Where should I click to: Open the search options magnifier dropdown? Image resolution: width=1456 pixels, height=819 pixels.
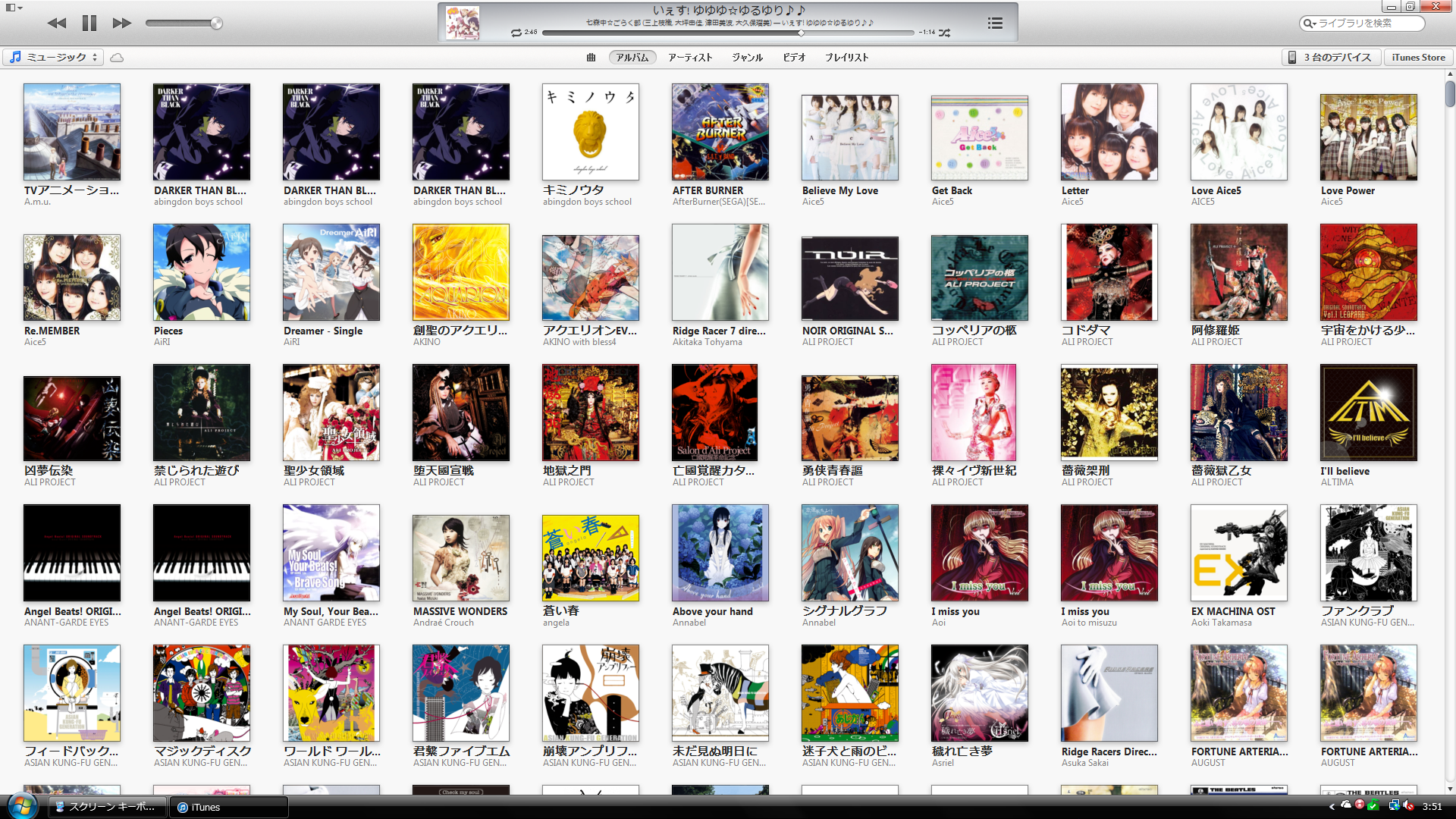(1309, 24)
